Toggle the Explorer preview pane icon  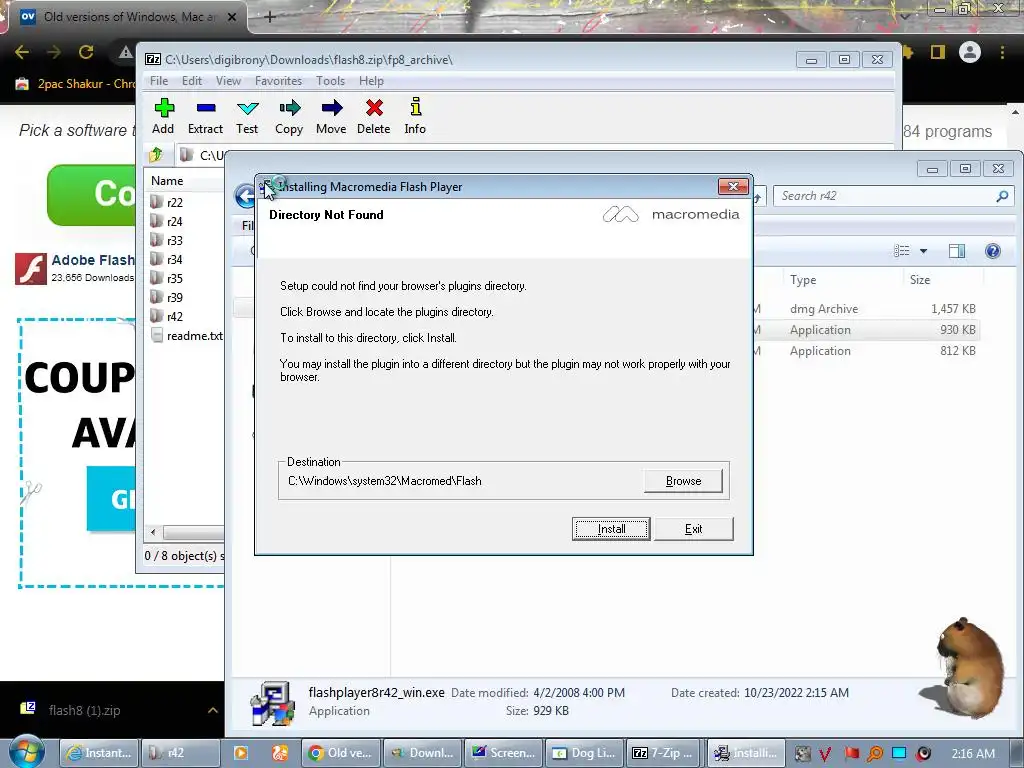click(957, 251)
